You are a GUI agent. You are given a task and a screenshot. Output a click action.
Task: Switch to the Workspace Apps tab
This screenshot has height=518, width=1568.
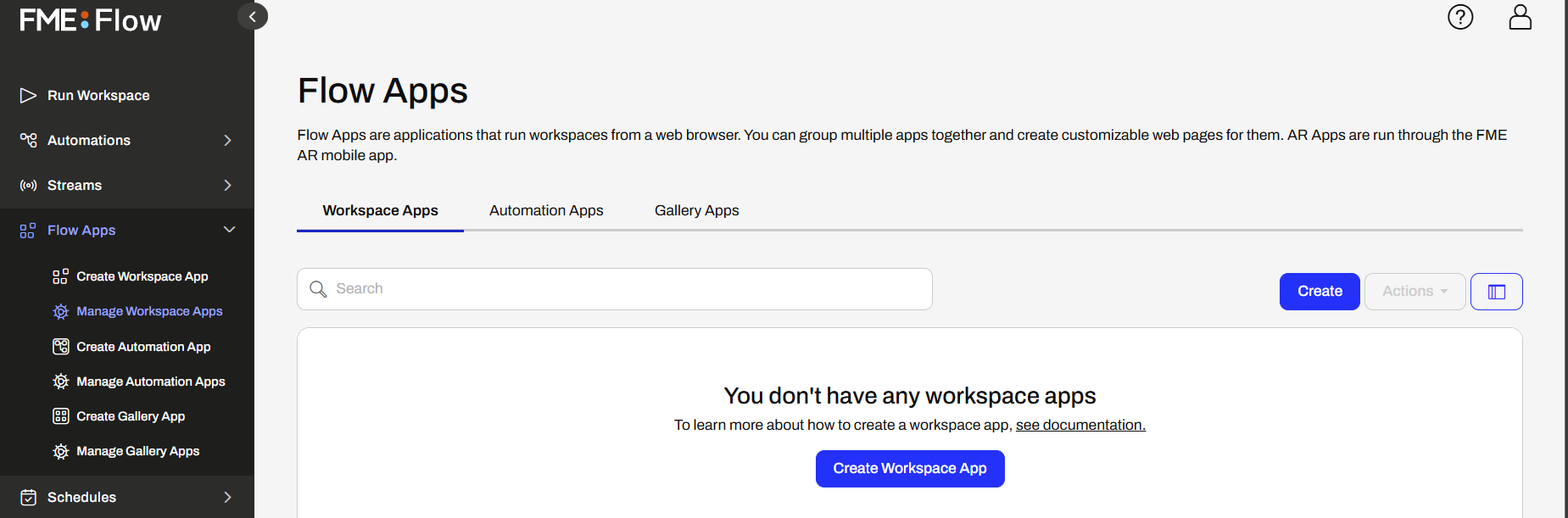point(380,210)
